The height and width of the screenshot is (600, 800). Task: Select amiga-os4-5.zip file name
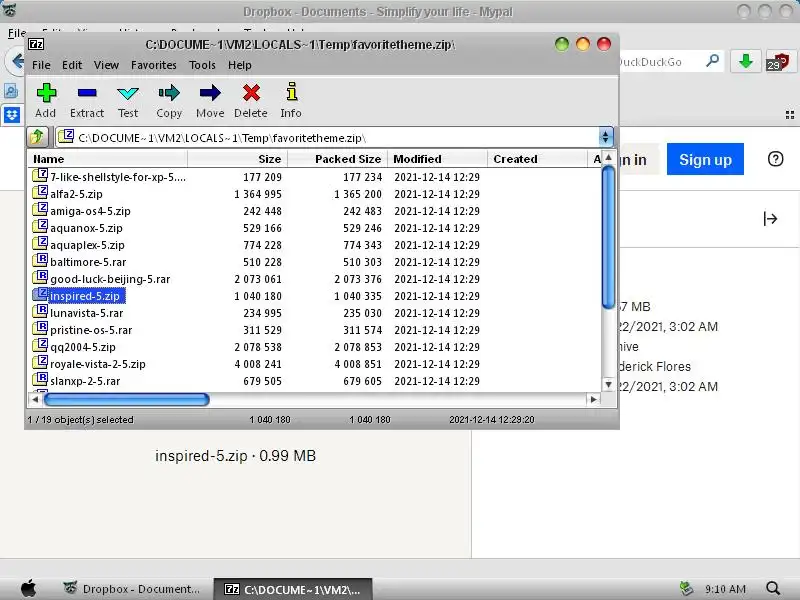pos(90,211)
